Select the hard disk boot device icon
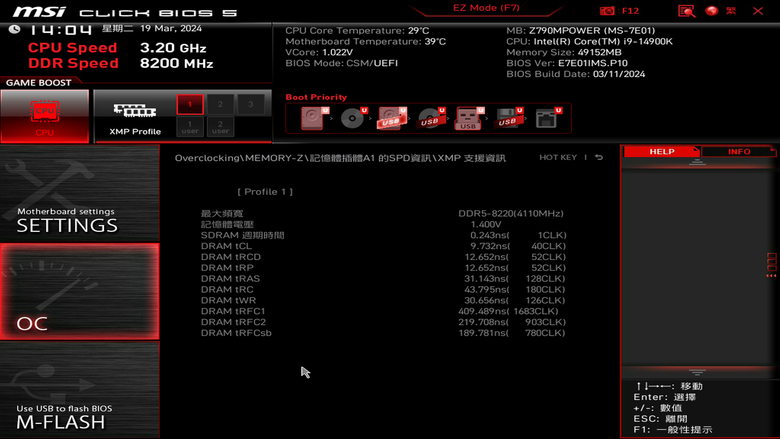 (x=314, y=118)
